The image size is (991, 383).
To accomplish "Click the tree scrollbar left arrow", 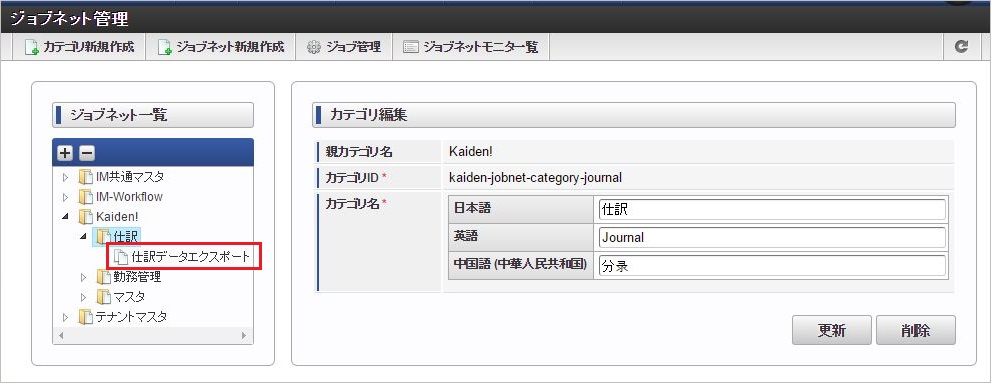I will point(61,335).
